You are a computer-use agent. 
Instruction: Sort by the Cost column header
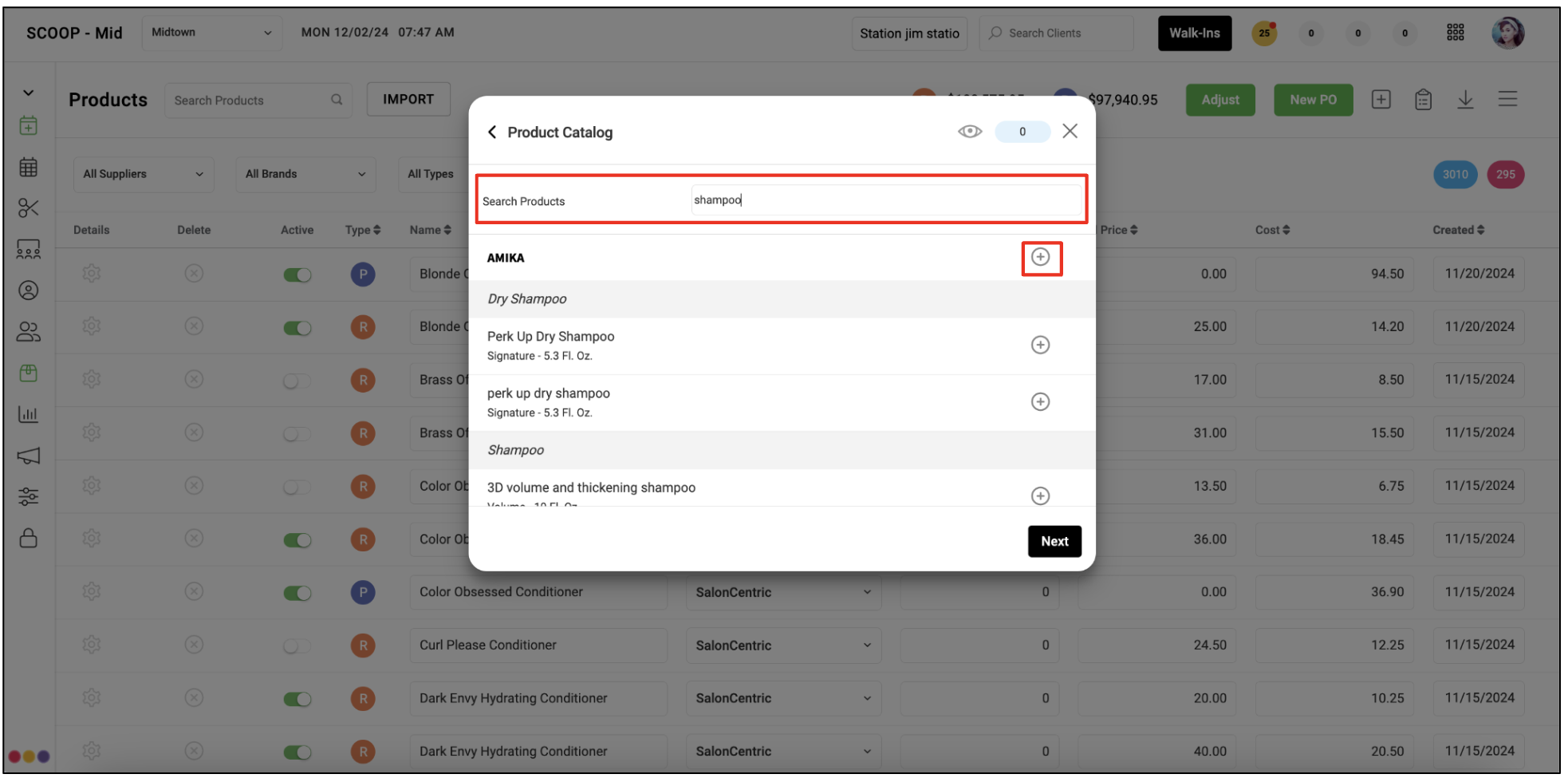(x=1272, y=230)
